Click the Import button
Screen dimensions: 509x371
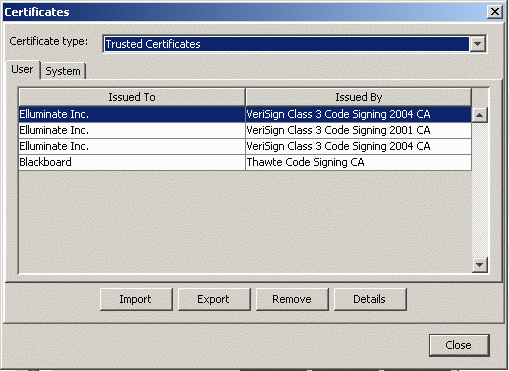(136, 299)
